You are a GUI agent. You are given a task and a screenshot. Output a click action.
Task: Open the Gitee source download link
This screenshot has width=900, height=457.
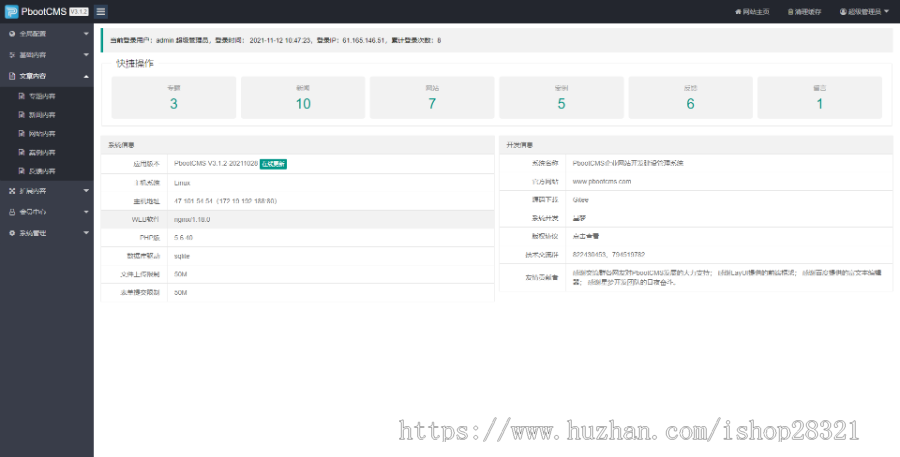(x=580, y=200)
